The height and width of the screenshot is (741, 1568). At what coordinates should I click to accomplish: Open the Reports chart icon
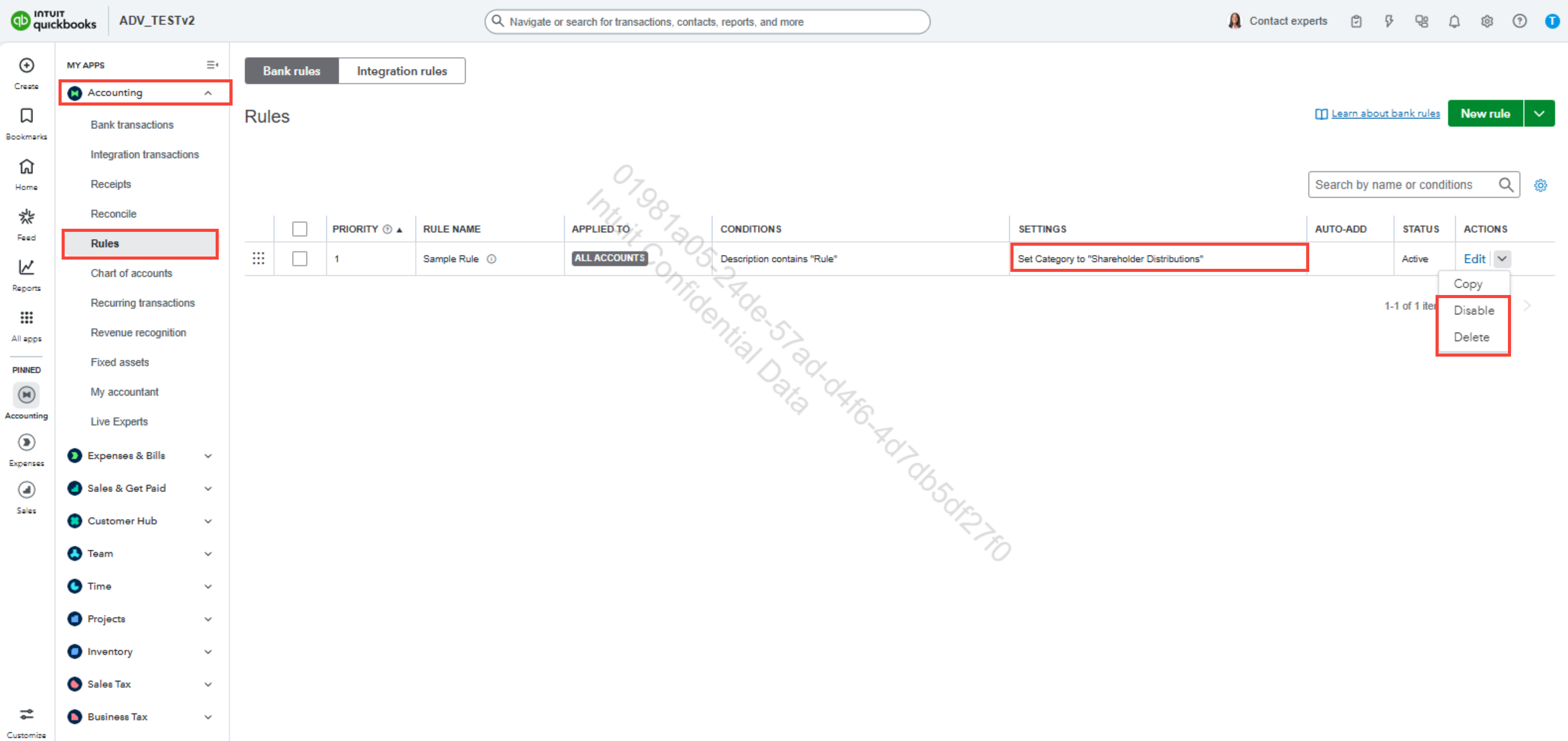pyautogui.click(x=26, y=267)
